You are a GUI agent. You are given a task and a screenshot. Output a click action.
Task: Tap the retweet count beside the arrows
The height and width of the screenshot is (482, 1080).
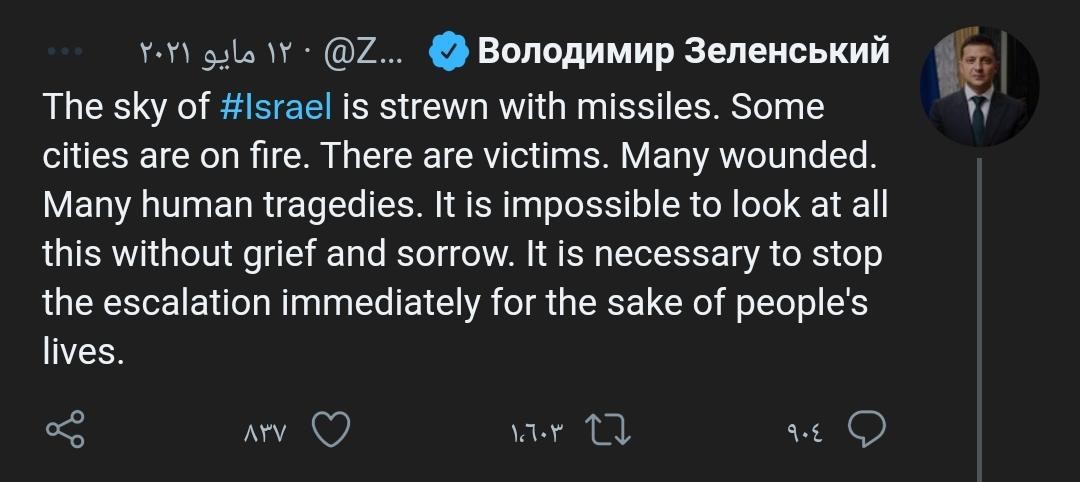(x=538, y=432)
